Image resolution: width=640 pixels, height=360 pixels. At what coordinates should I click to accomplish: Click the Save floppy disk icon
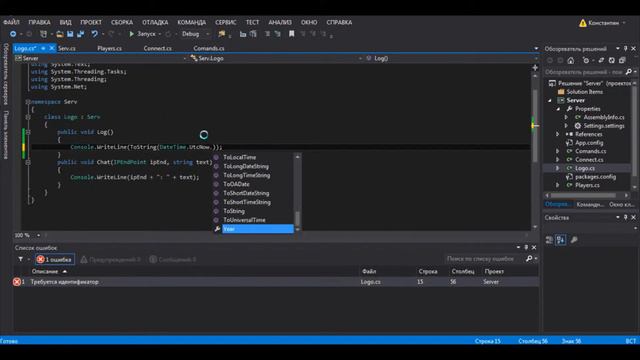[x=70, y=34]
